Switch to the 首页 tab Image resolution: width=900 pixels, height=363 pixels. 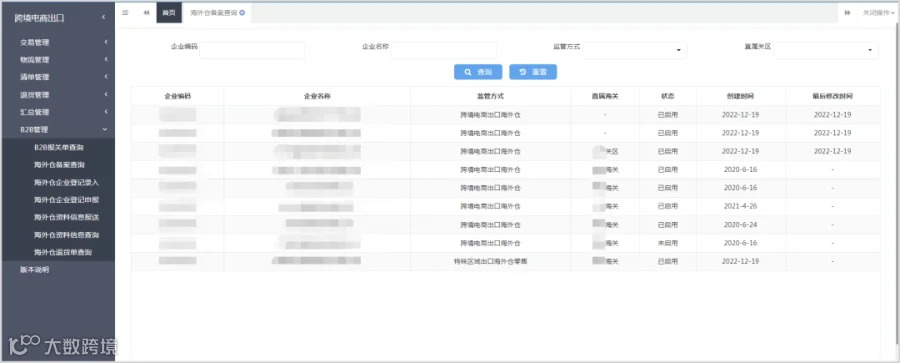pyautogui.click(x=169, y=13)
